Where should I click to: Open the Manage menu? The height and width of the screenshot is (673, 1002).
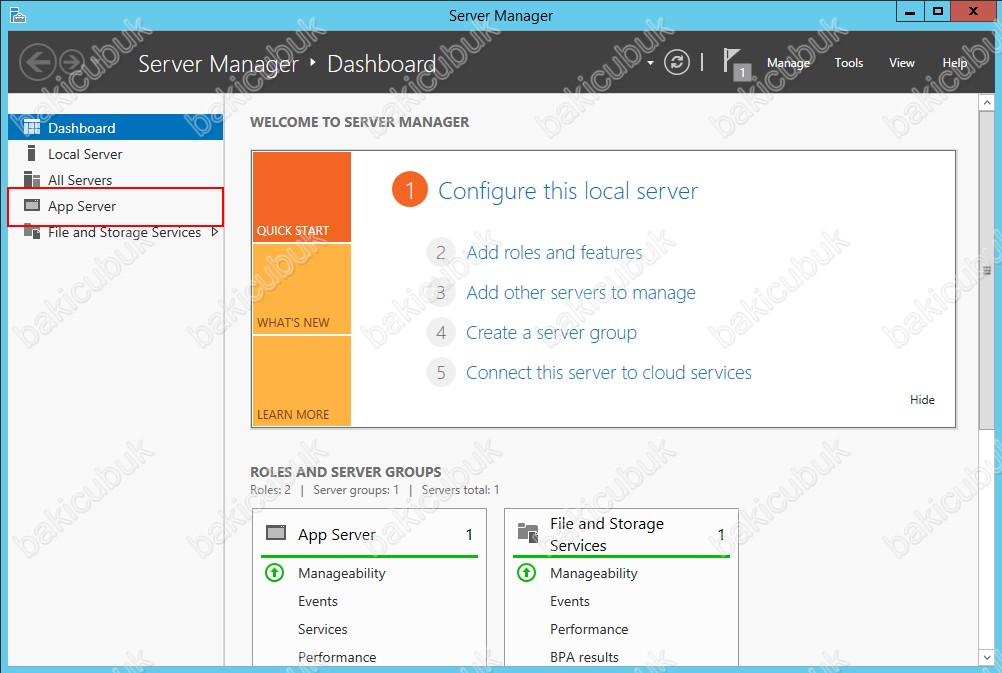(x=789, y=63)
